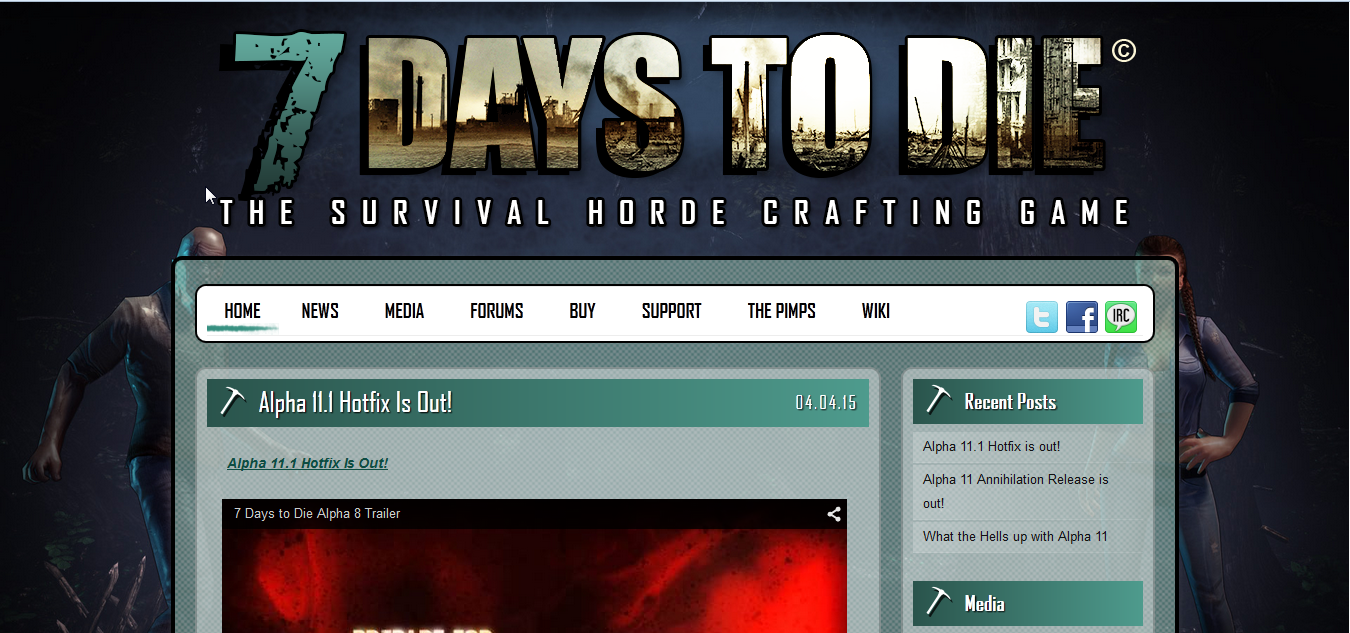Image resolution: width=1350 pixels, height=633 pixels.
Task: Open the Facebook social icon
Action: tap(1081, 317)
